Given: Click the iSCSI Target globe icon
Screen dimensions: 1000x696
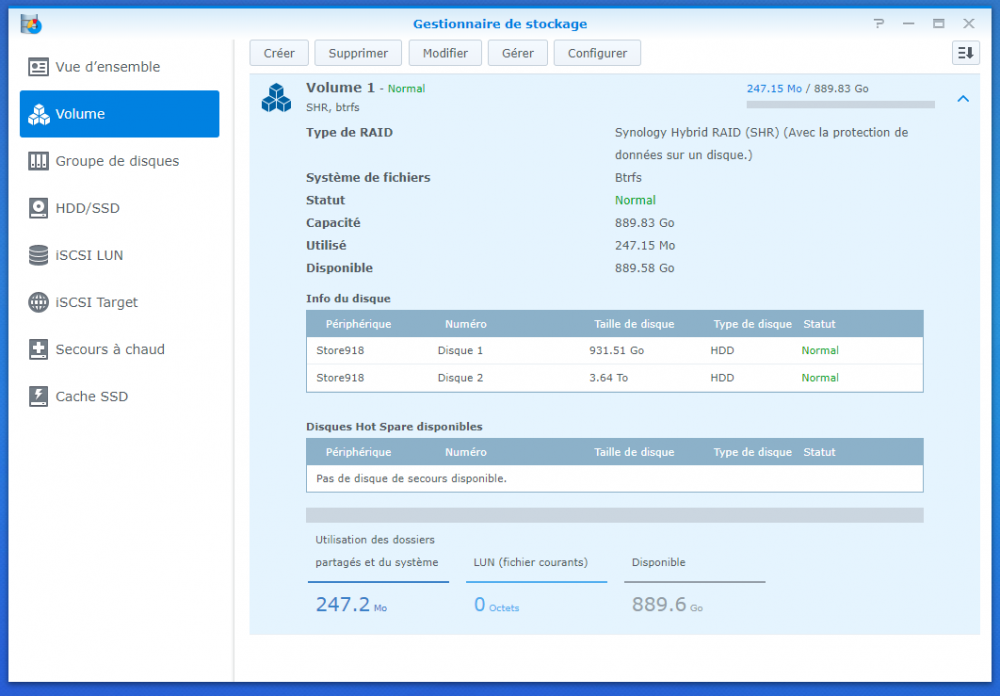Looking at the screenshot, I should (x=39, y=302).
